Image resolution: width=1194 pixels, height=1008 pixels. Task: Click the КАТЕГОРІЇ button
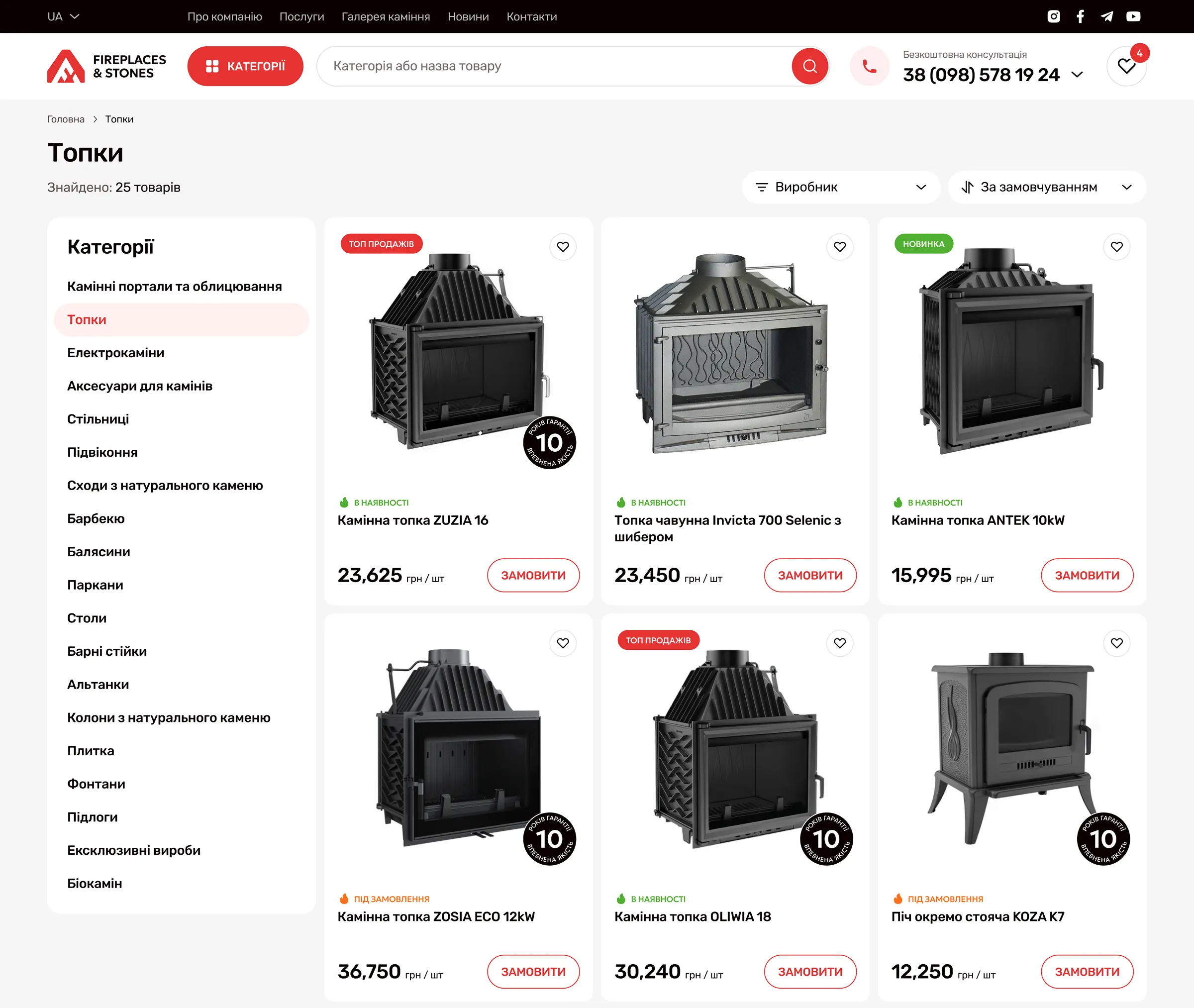[x=245, y=66]
